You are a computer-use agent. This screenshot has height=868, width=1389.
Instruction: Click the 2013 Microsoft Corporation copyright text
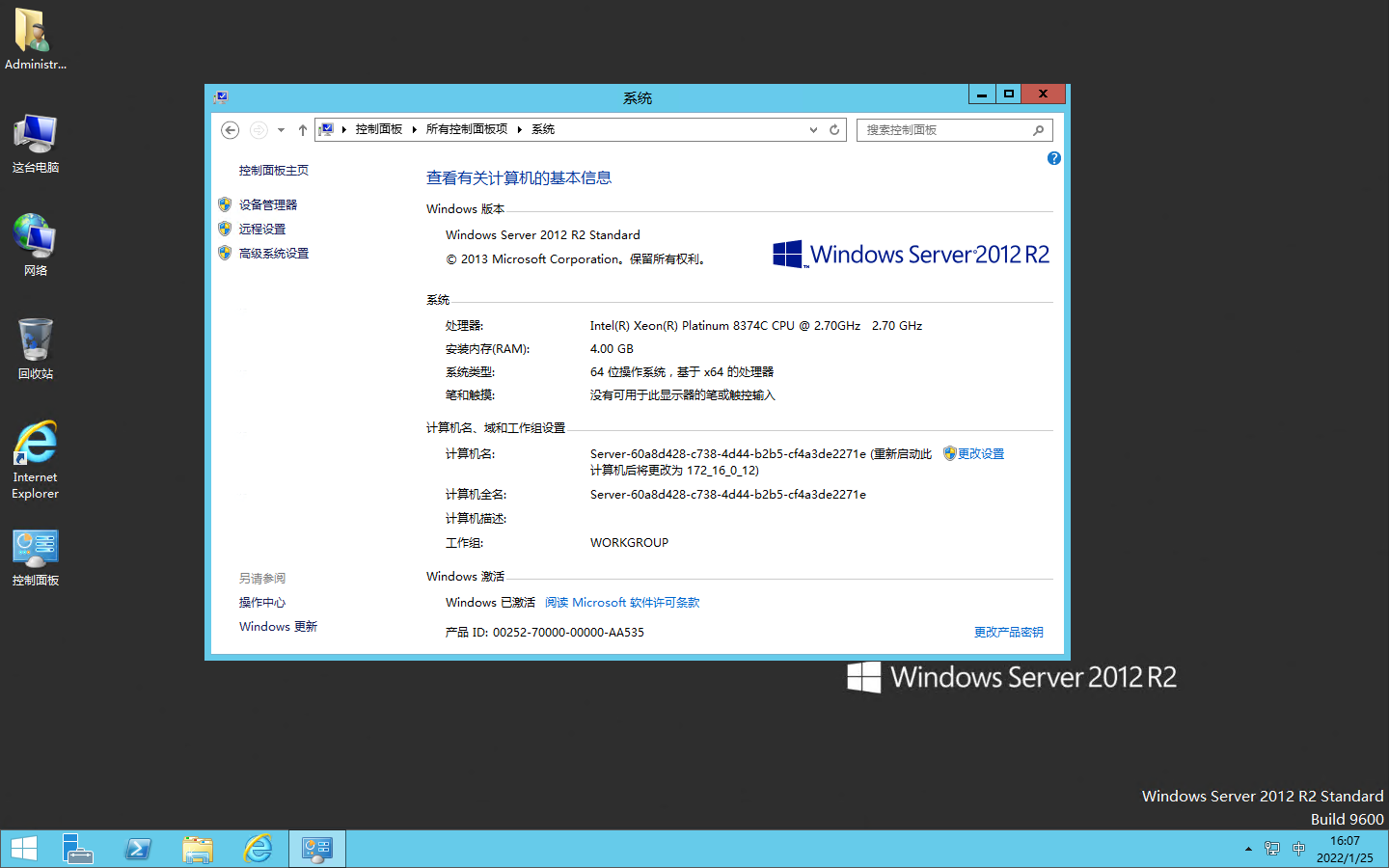click(x=576, y=259)
